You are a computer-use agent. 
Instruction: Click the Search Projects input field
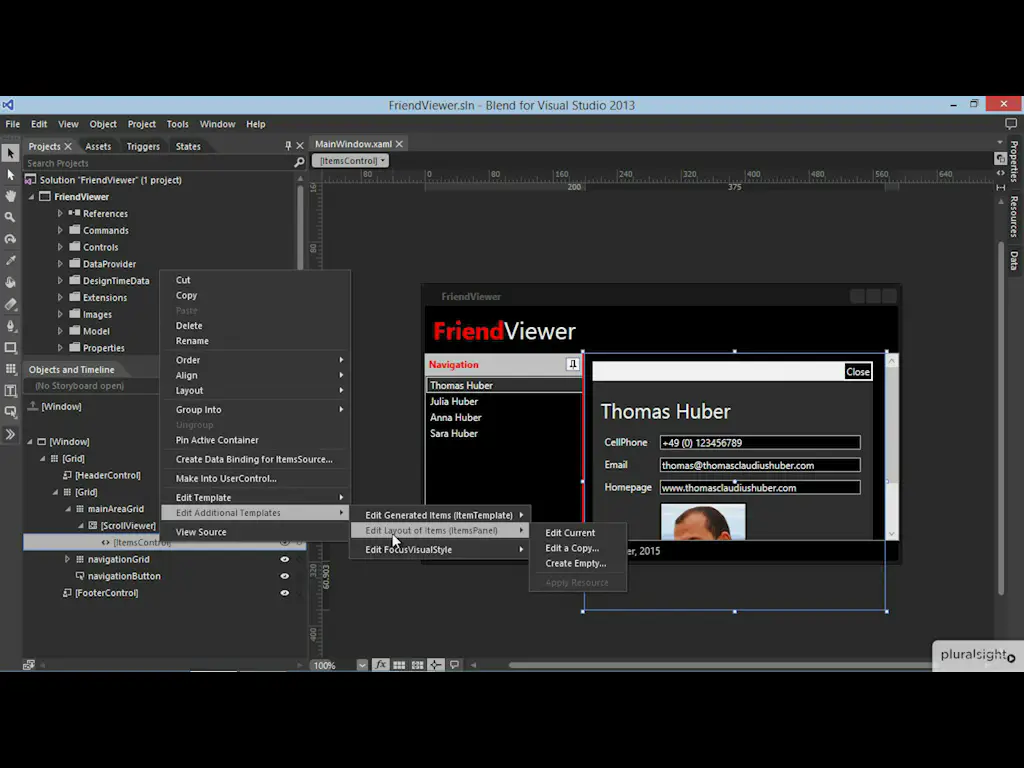(x=159, y=163)
